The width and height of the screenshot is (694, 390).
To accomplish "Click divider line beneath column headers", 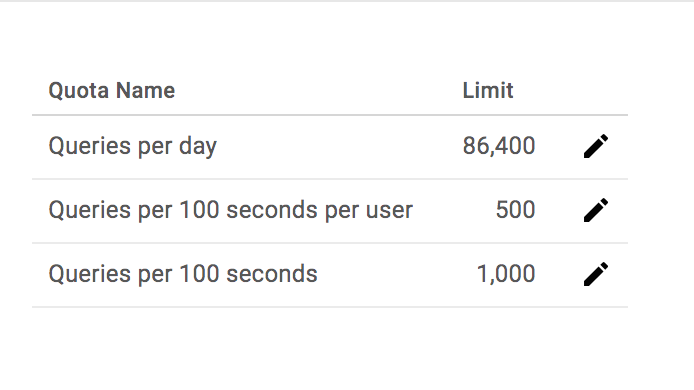I will tap(330, 115).
